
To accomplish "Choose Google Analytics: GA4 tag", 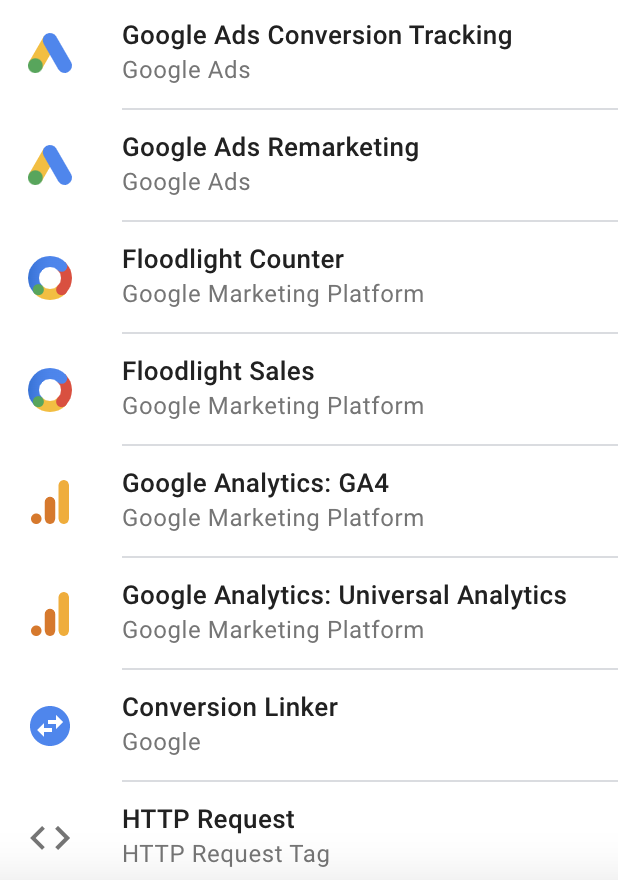I will (x=255, y=483).
